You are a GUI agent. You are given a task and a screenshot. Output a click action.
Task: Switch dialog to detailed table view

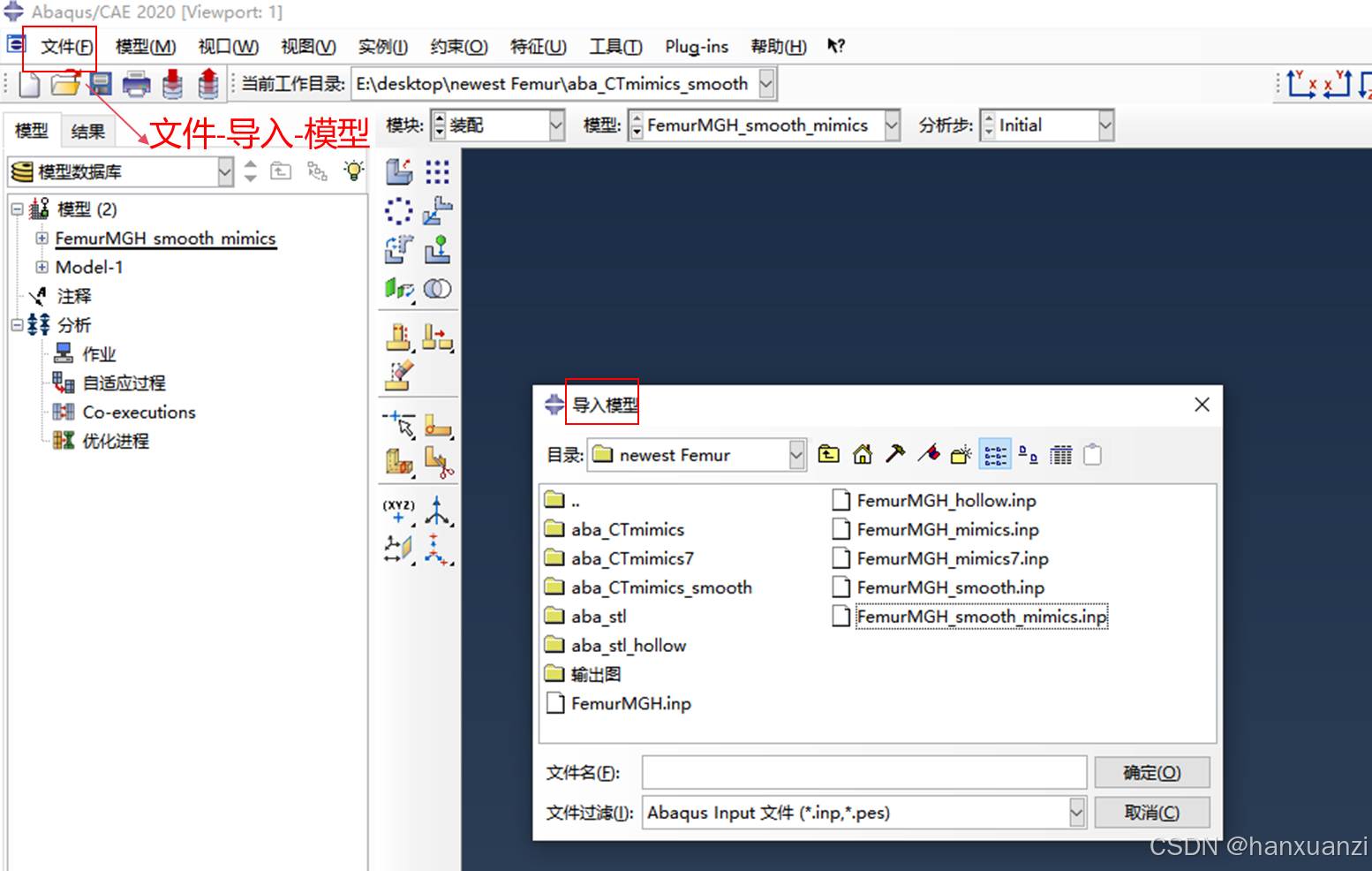click(1061, 454)
